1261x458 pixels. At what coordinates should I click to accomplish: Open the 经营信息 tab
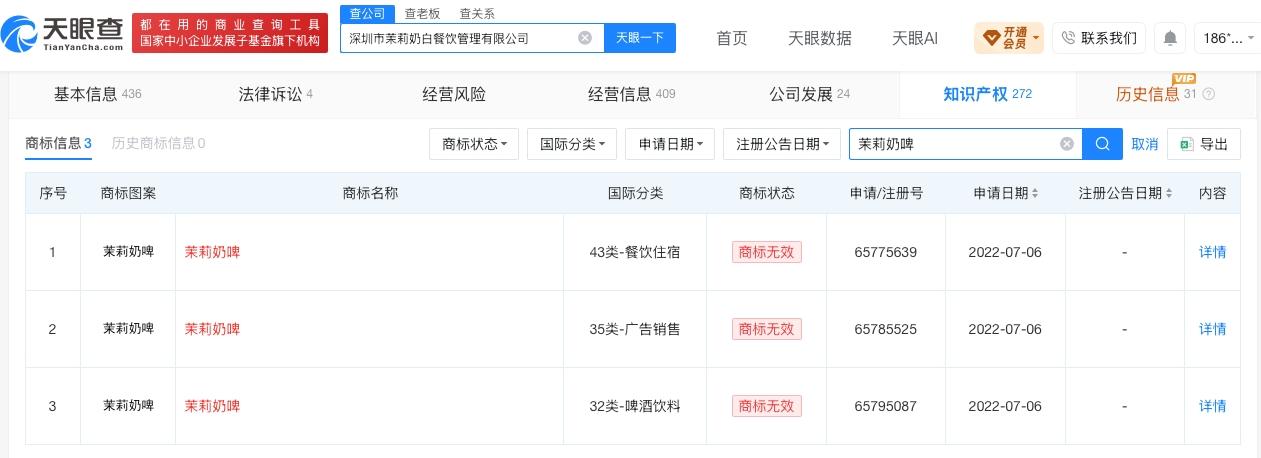[x=632, y=94]
